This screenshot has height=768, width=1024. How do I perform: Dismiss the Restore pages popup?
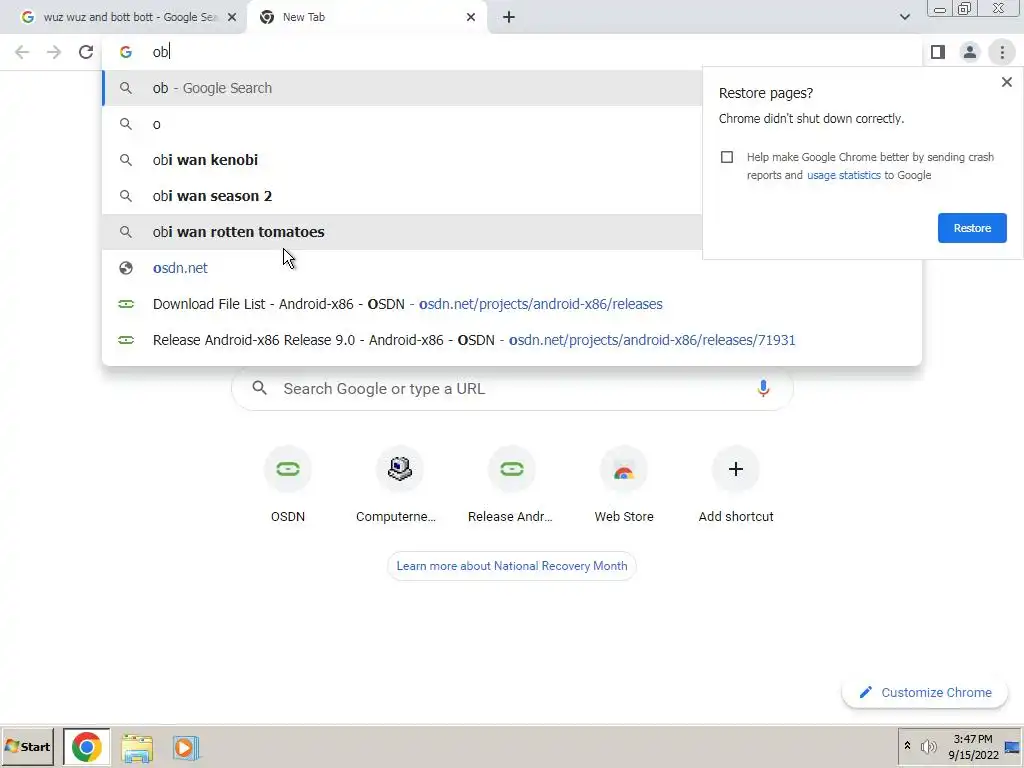(x=1006, y=82)
